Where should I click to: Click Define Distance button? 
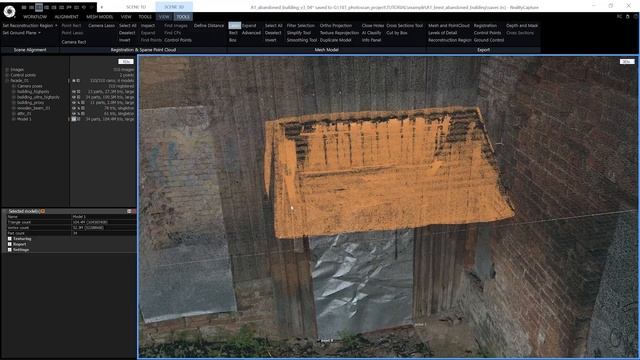click(x=209, y=25)
